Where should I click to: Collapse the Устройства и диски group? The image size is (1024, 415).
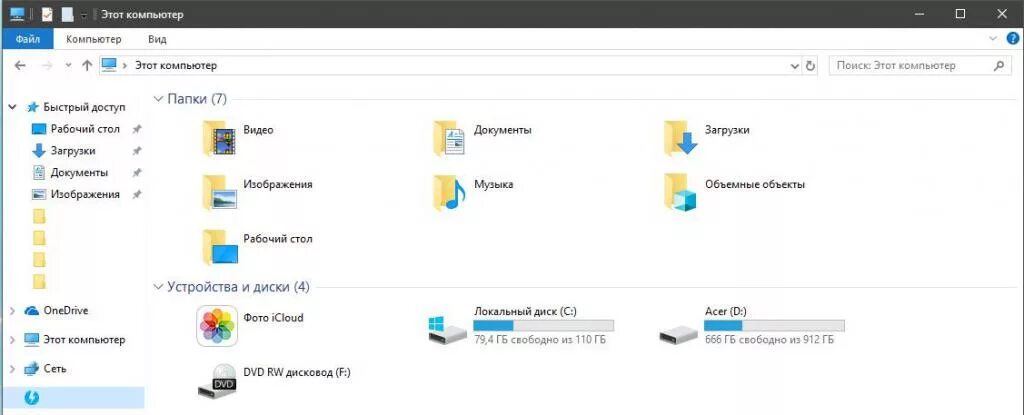(x=158, y=287)
